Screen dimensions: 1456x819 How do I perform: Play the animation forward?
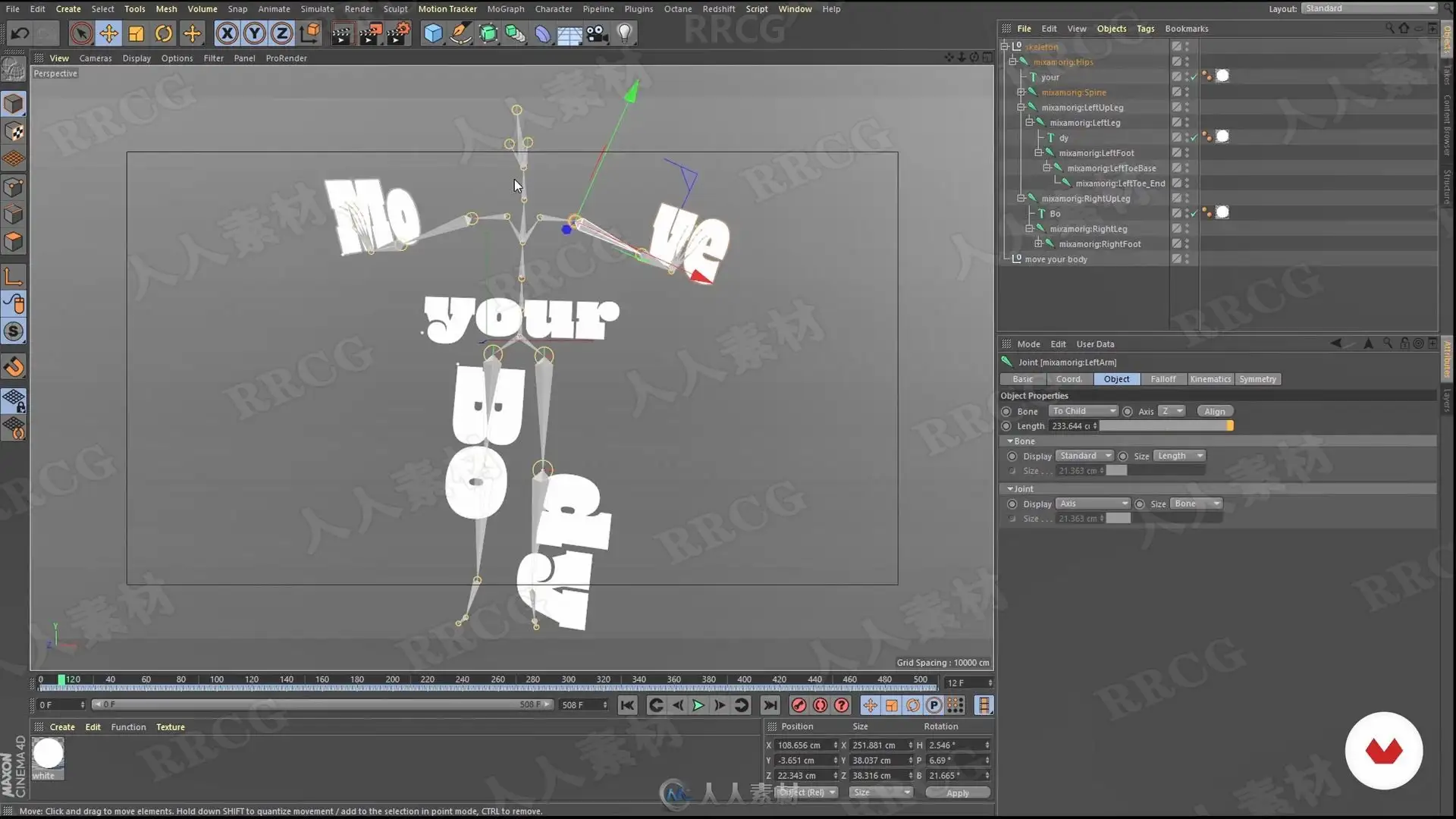click(698, 705)
